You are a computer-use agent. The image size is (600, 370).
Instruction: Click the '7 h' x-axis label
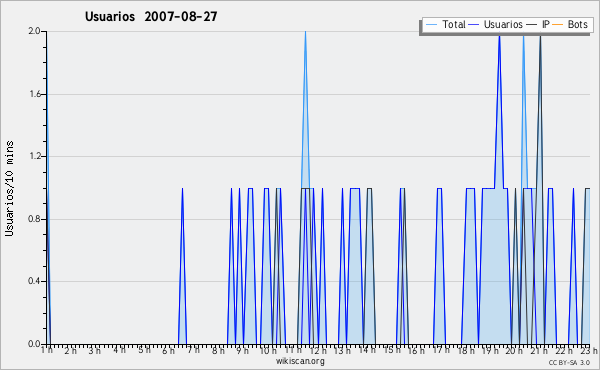193,350
